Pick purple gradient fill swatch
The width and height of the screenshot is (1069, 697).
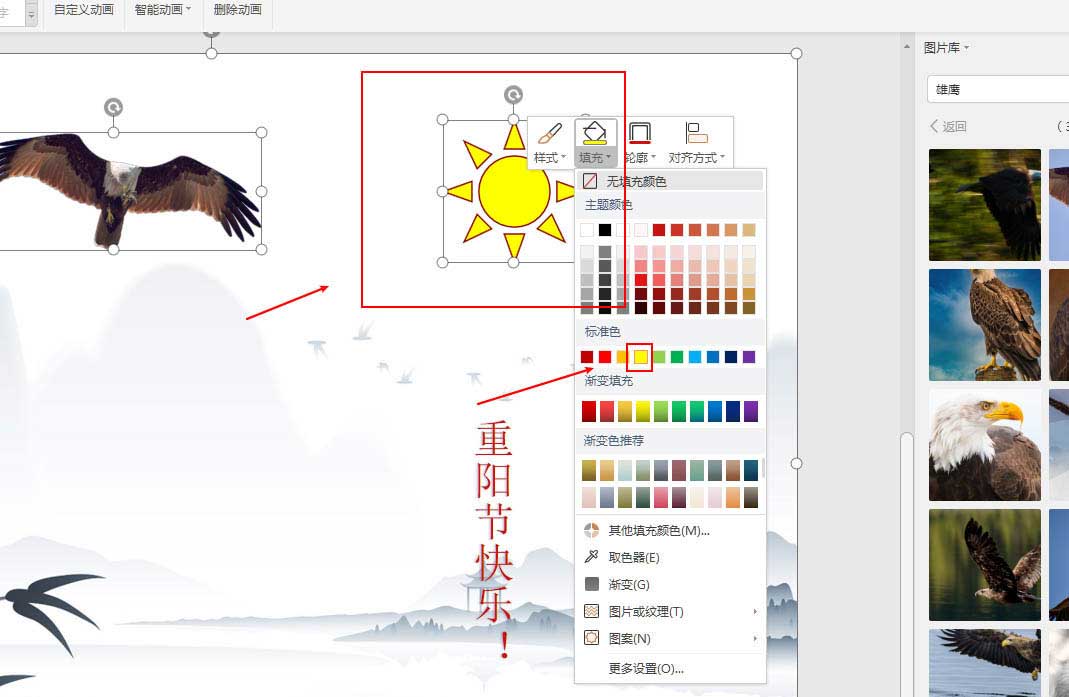click(751, 411)
